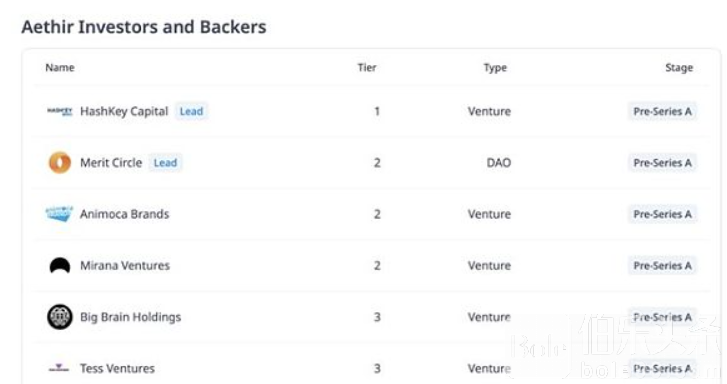
Task: Click Mirana Ventures' Pre-Series A stage tag
Action: click(x=663, y=266)
